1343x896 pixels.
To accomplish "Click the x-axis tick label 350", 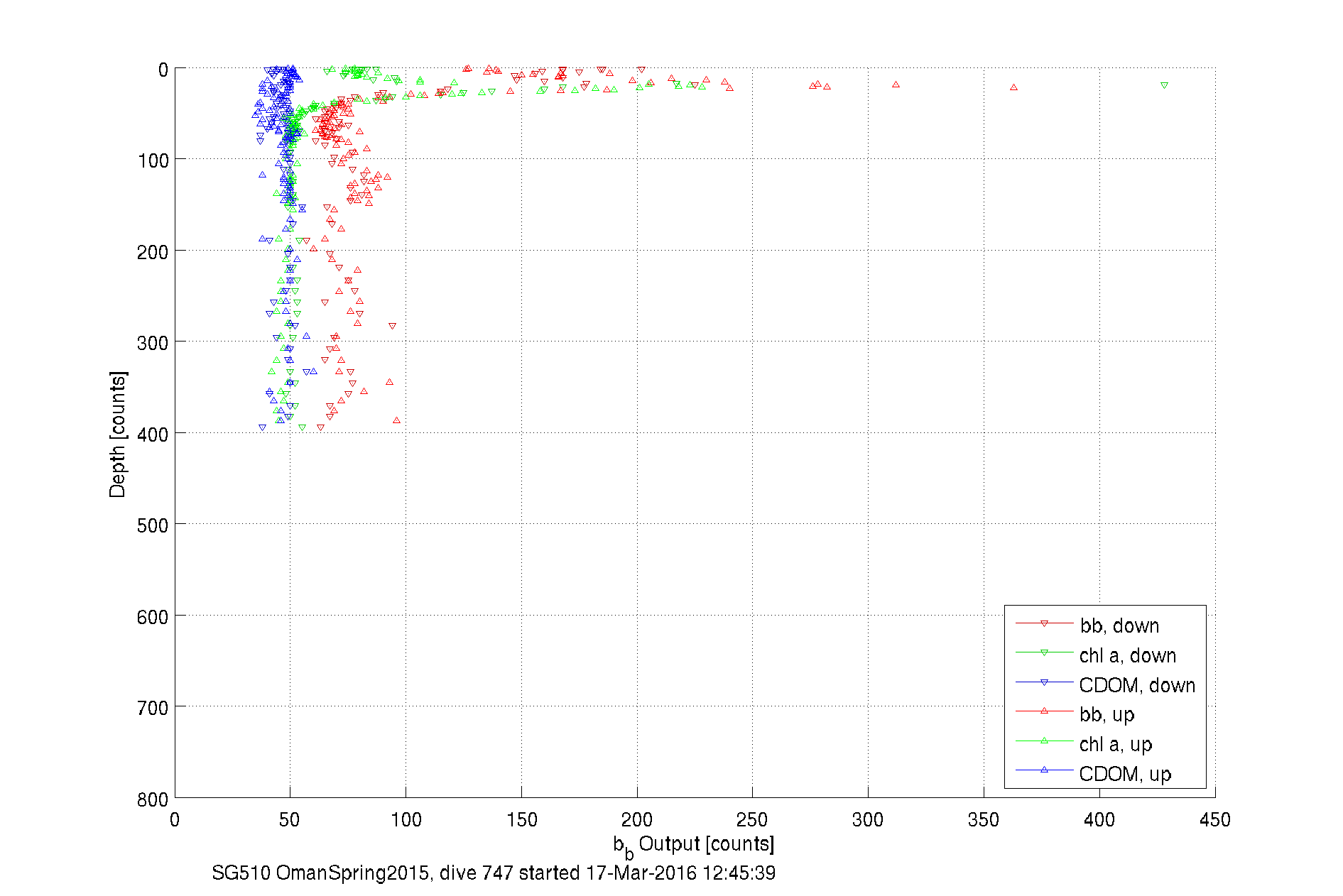I will tap(984, 820).
